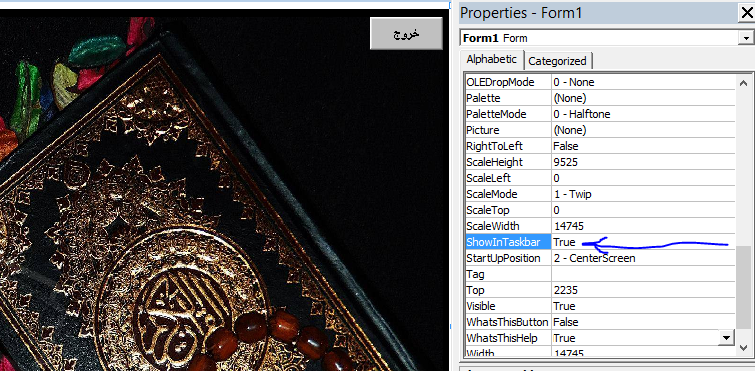Image resolution: width=755 pixels, height=371 pixels.
Task: Click the Top value field 2235
Action: click(643, 290)
